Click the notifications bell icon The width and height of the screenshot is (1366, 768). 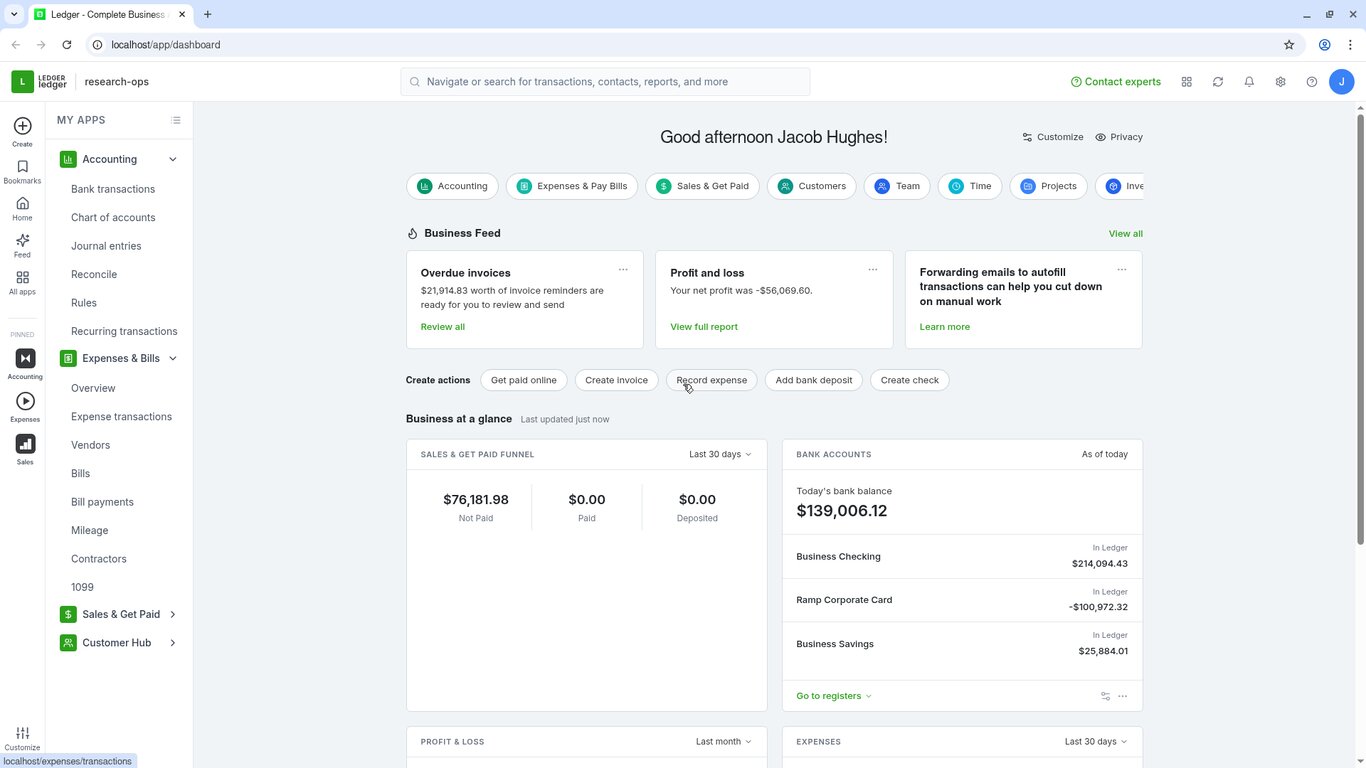(x=1249, y=82)
